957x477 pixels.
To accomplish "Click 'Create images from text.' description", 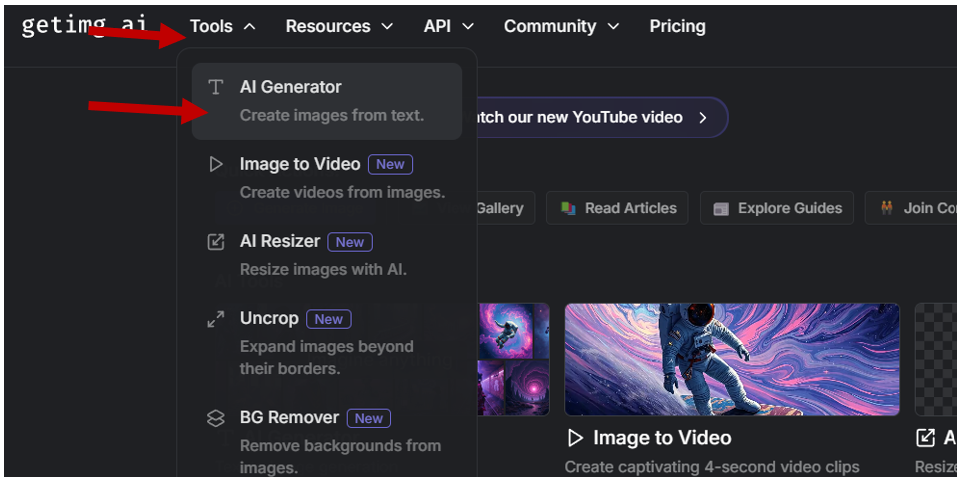I will (331, 115).
